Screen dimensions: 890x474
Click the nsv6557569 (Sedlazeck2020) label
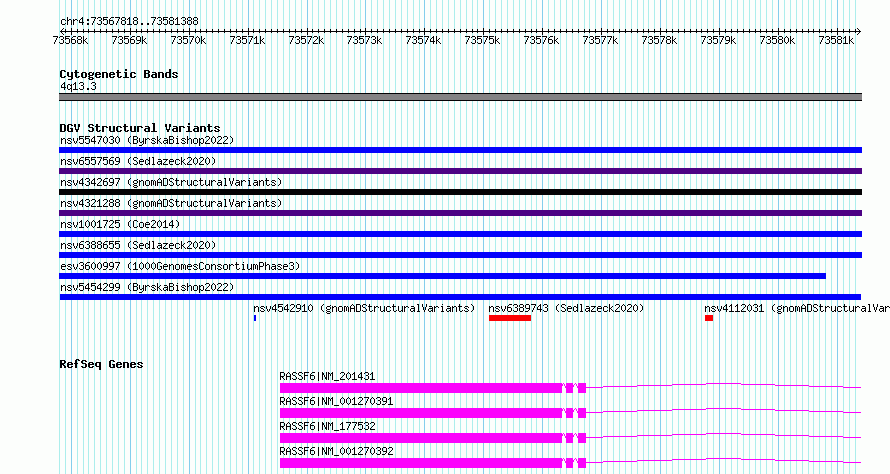138,161
